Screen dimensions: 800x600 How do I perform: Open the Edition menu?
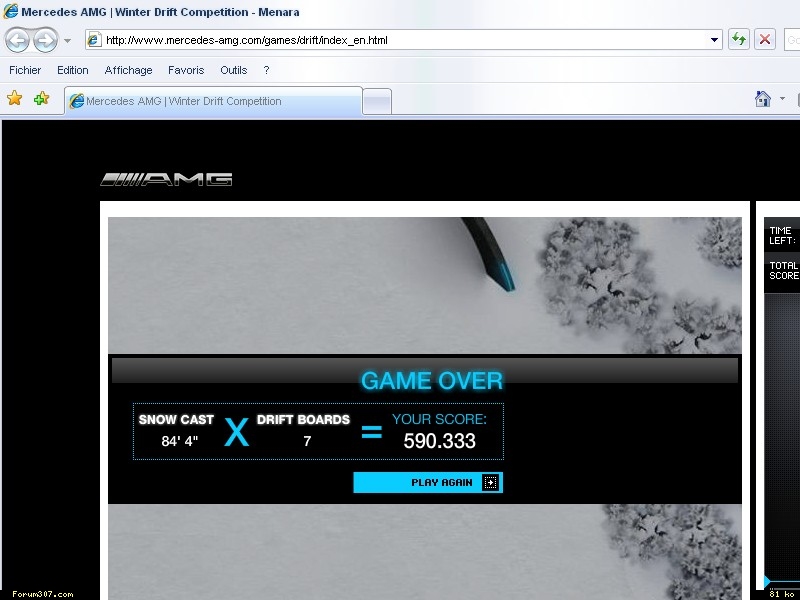click(73, 70)
